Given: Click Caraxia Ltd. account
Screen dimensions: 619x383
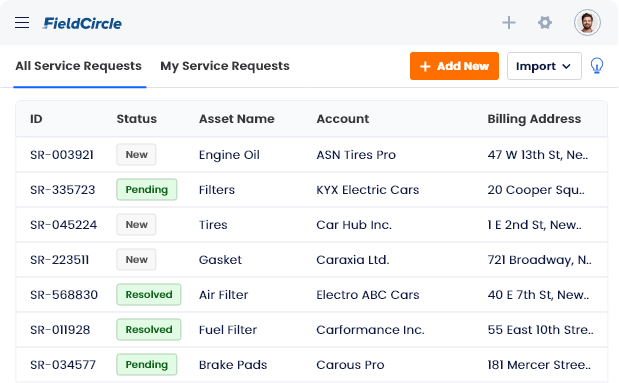Looking at the screenshot, I should (x=353, y=260).
